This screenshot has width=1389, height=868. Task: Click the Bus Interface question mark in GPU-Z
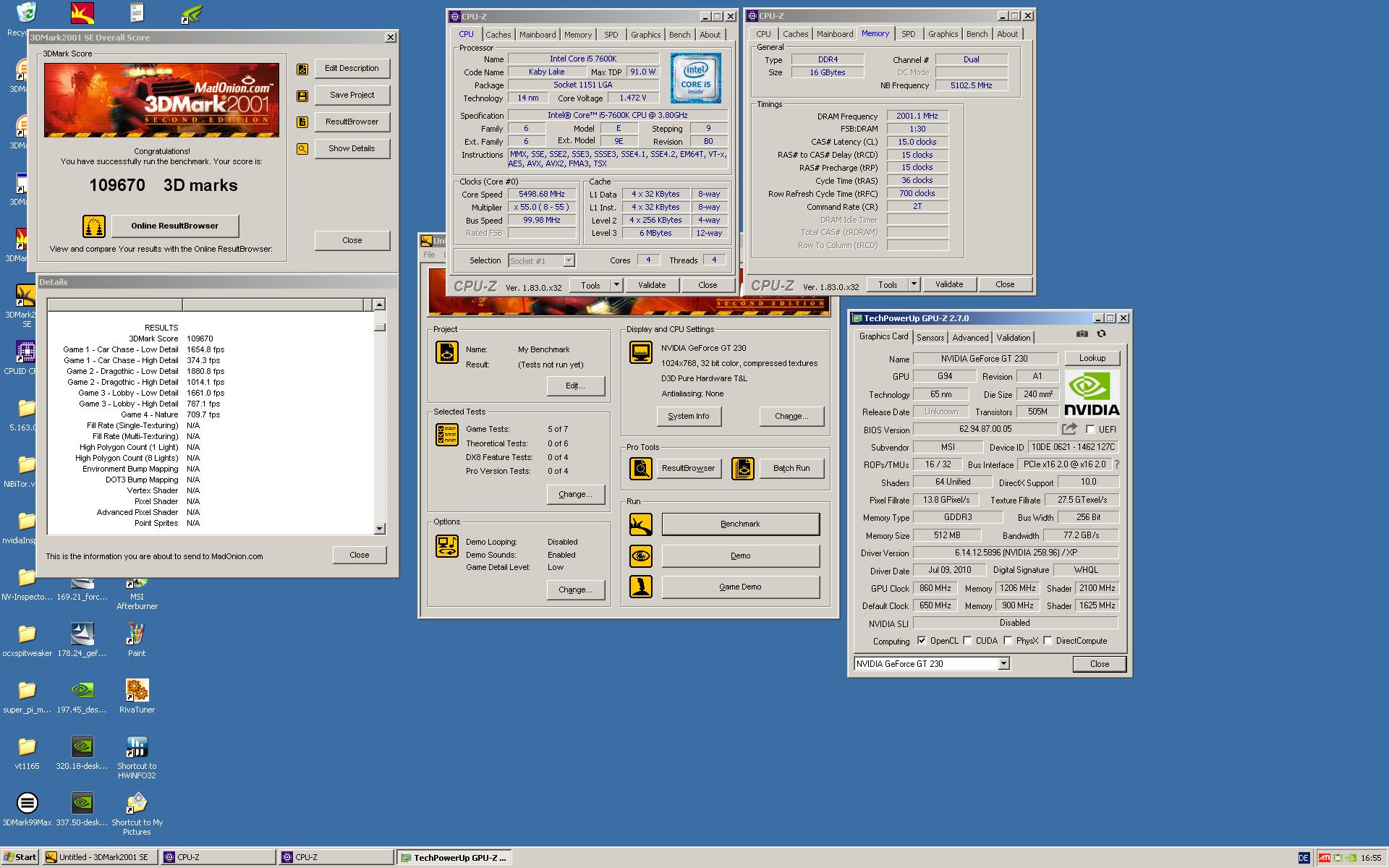pyautogui.click(x=1116, y=464)
